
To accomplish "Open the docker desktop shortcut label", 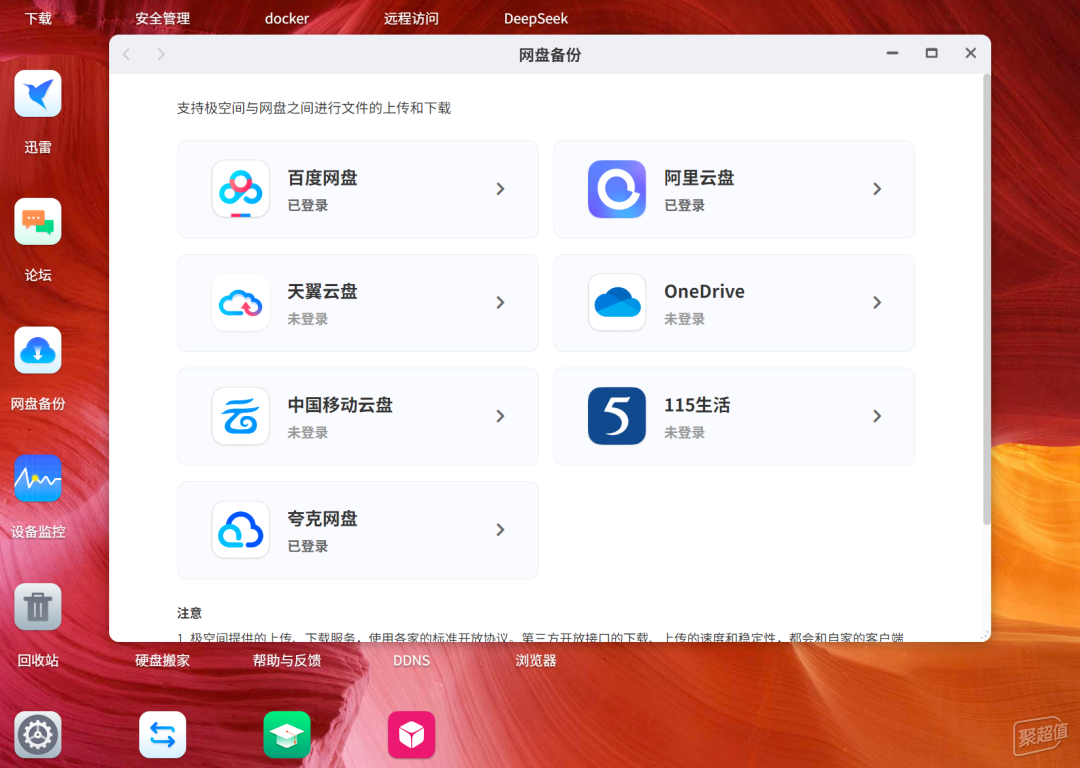I will (x=287, y=19).
